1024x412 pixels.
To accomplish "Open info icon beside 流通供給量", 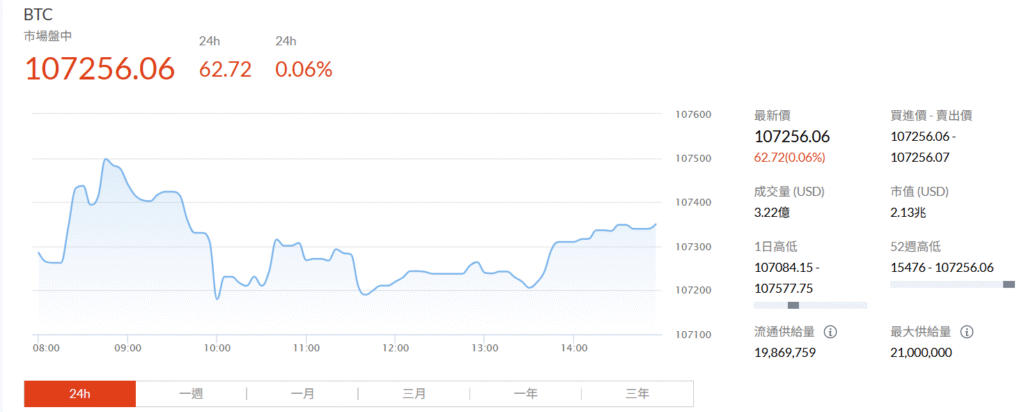I will 831,332.
